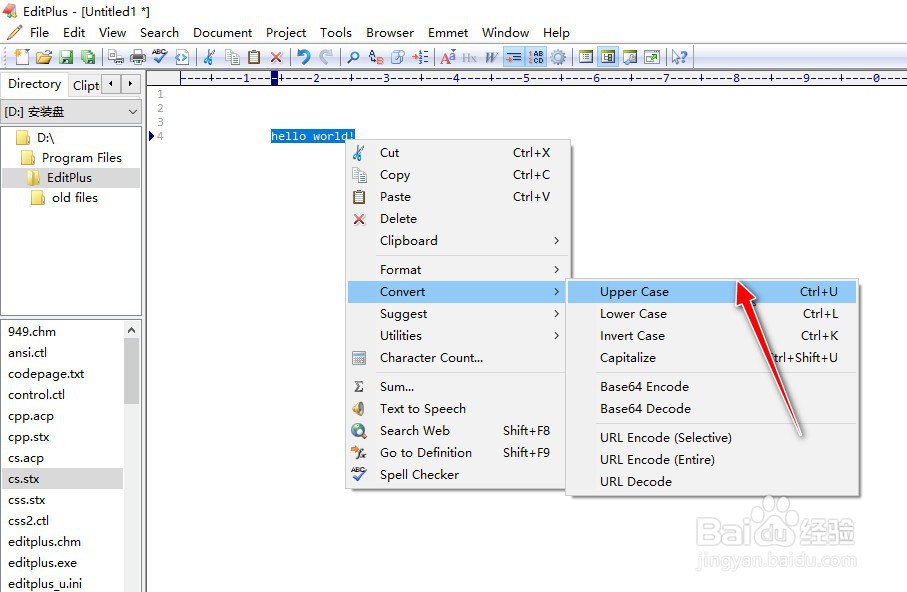Select the Program Files folder

coord(82,157)
